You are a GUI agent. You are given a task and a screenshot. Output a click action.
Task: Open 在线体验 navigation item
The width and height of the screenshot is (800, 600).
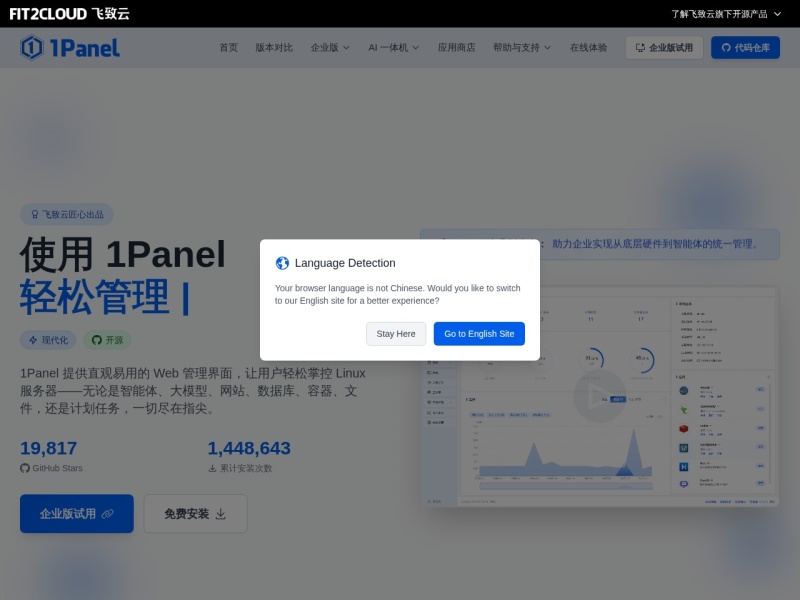click(x=588, y=47)
